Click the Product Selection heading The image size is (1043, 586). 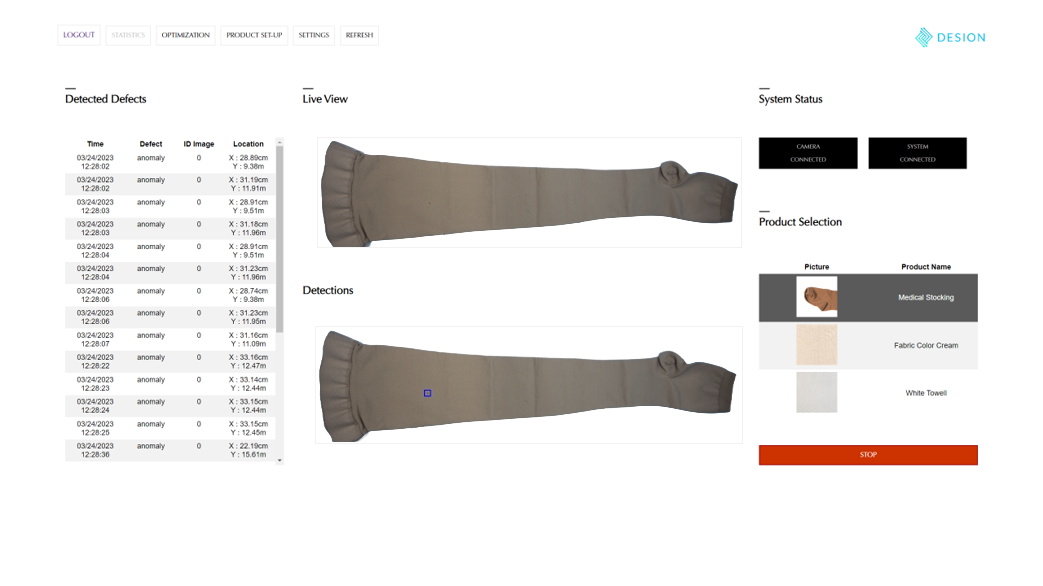[800, 222]
